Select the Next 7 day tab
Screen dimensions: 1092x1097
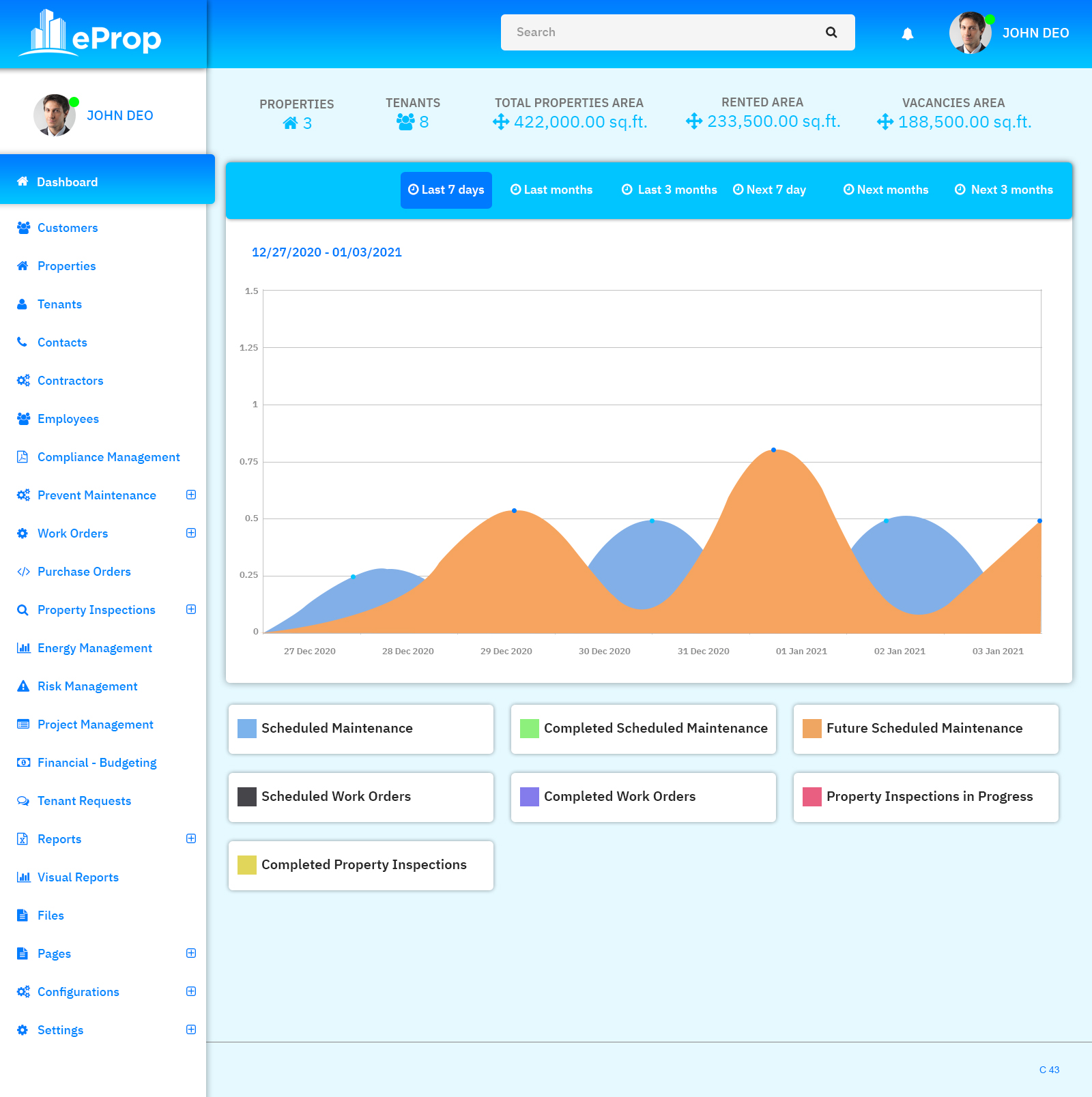(x=769, y=190)
